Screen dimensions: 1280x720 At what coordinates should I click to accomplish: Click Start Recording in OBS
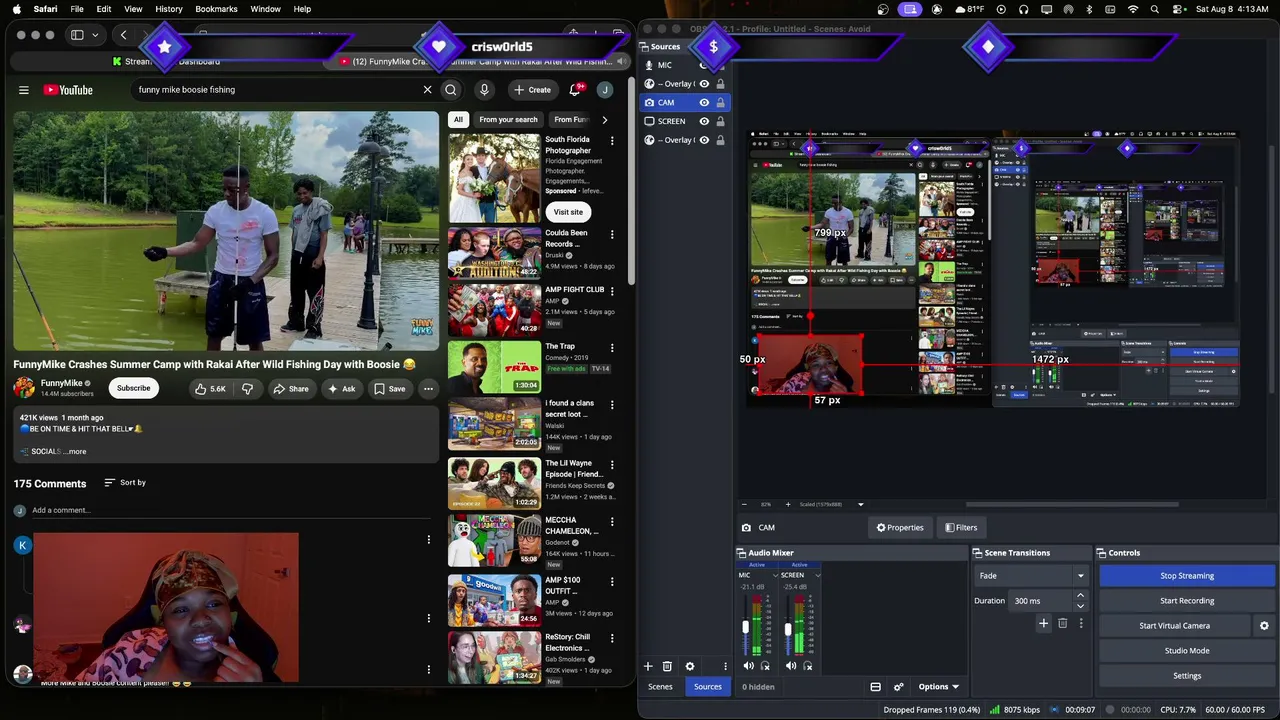pyautogui.click(x=1187, y=601)
